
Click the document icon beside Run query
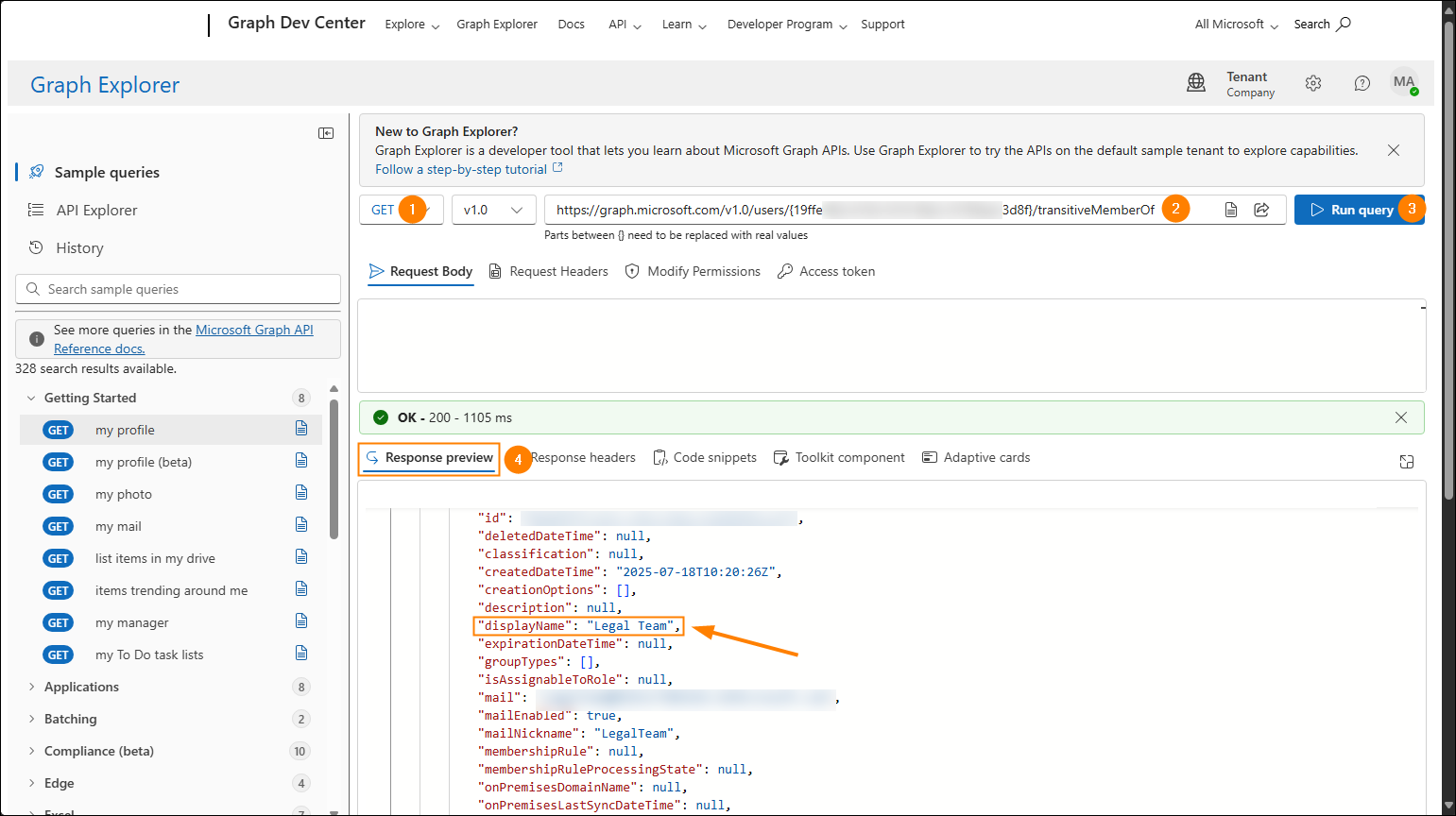(1231, 210)
